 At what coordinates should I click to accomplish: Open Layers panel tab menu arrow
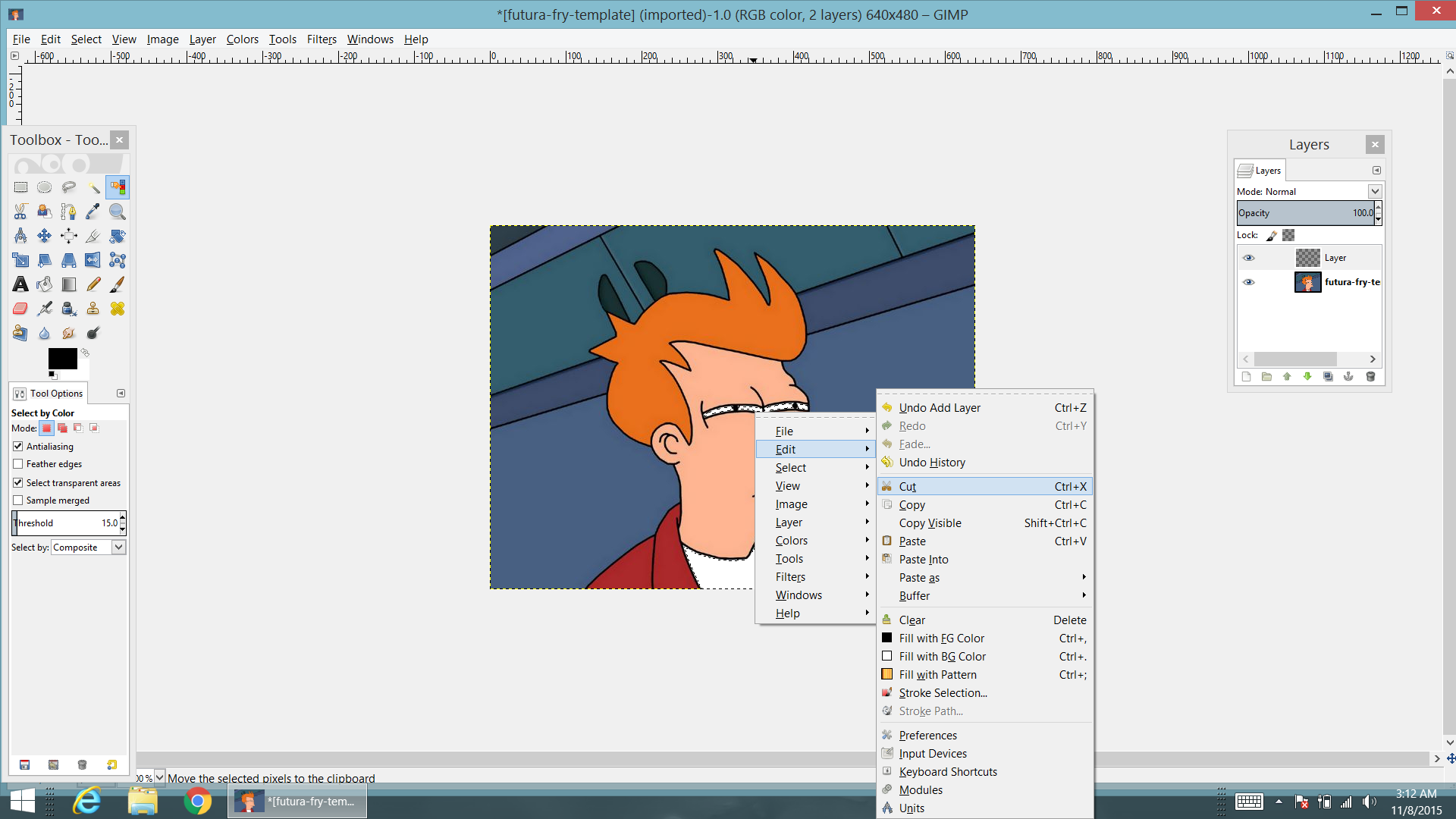point(1376,171)
